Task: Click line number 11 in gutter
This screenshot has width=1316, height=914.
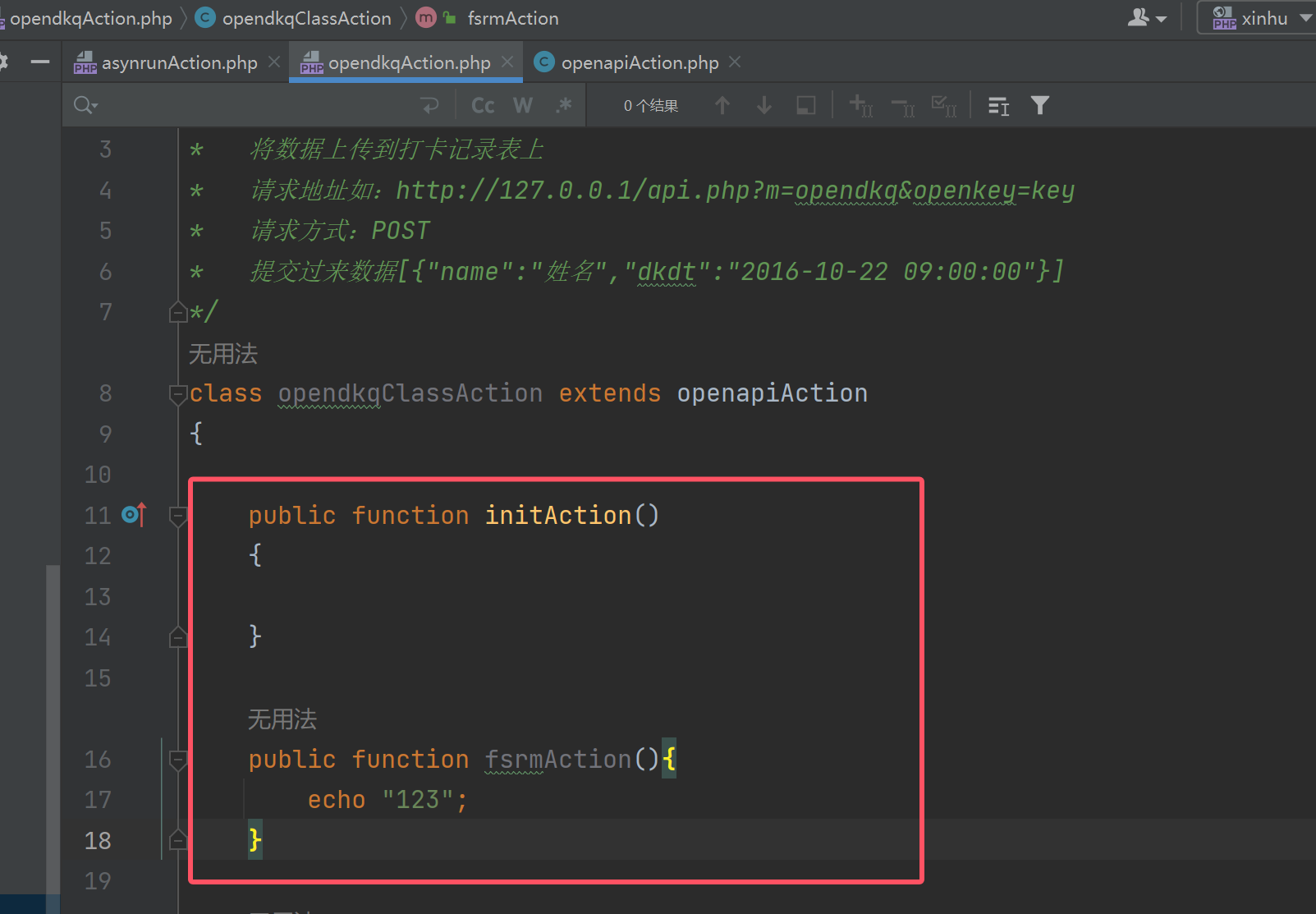Action: tap(98, 515)
